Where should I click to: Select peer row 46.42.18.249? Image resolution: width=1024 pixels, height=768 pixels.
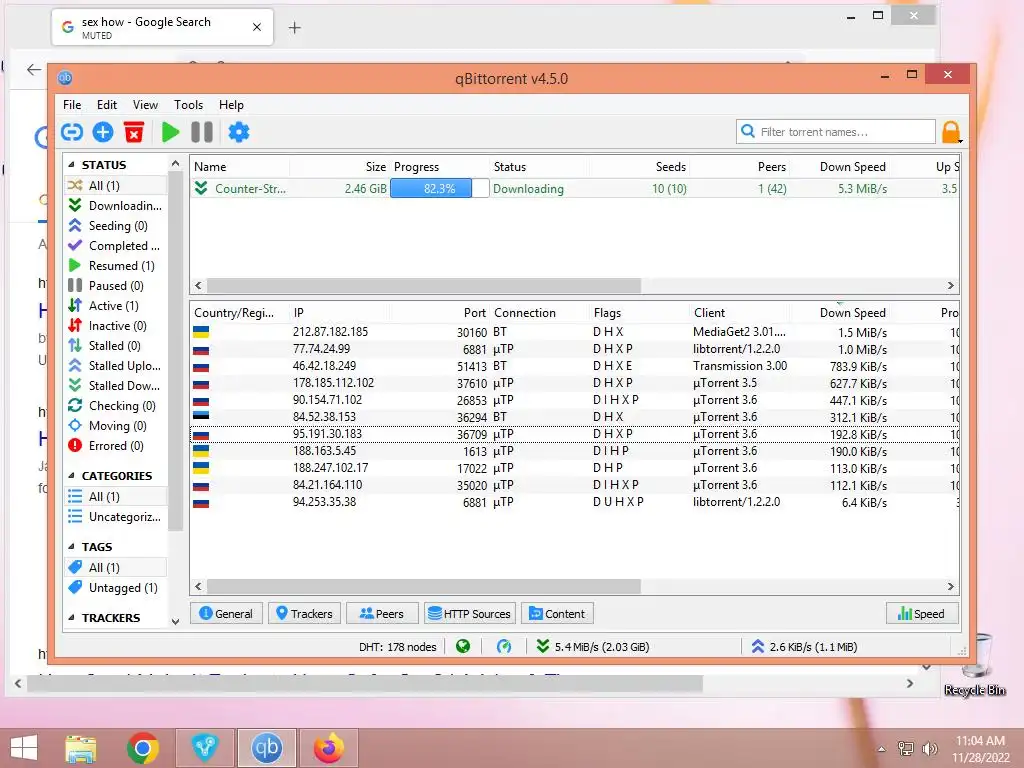coord(575,366)
